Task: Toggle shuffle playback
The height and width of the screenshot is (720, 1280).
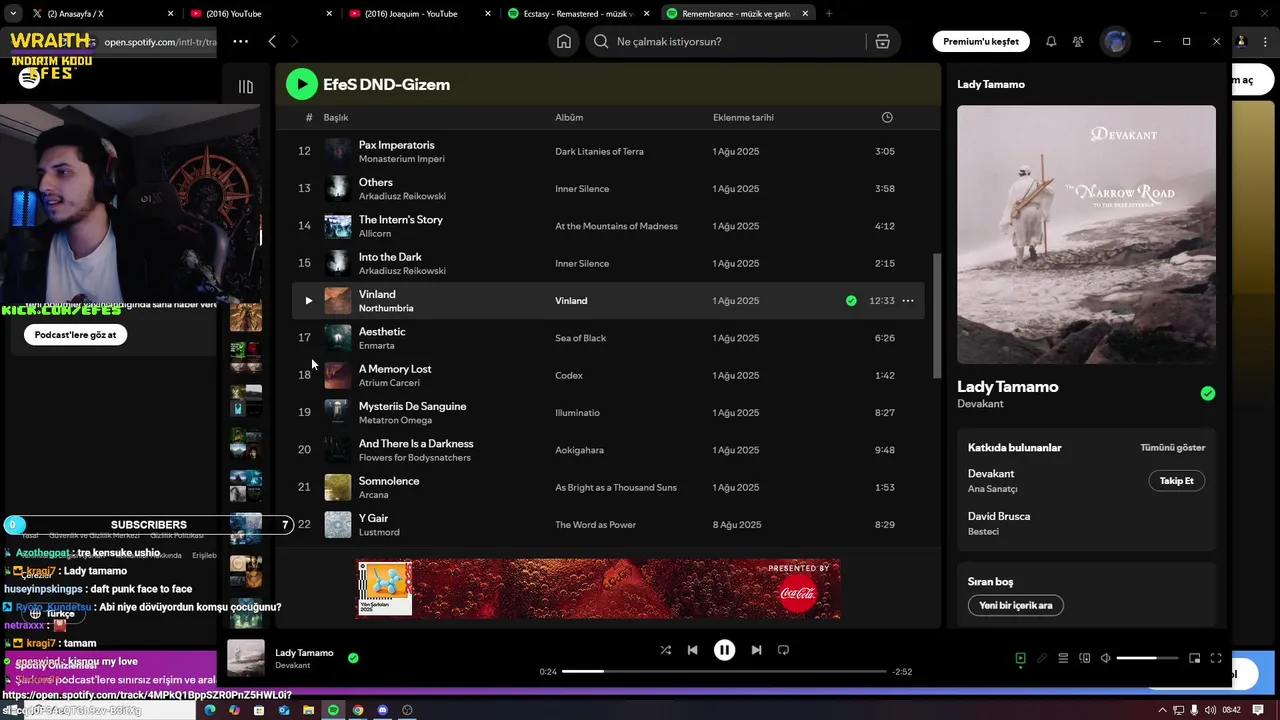Action: (x=666, y=650)
